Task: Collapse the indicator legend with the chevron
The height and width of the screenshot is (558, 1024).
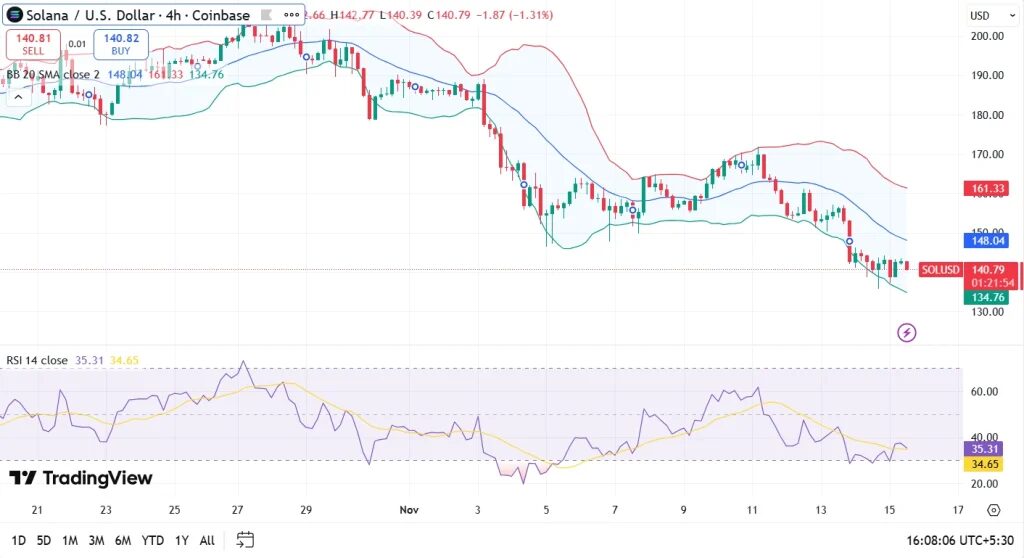Action: [17, 96]
